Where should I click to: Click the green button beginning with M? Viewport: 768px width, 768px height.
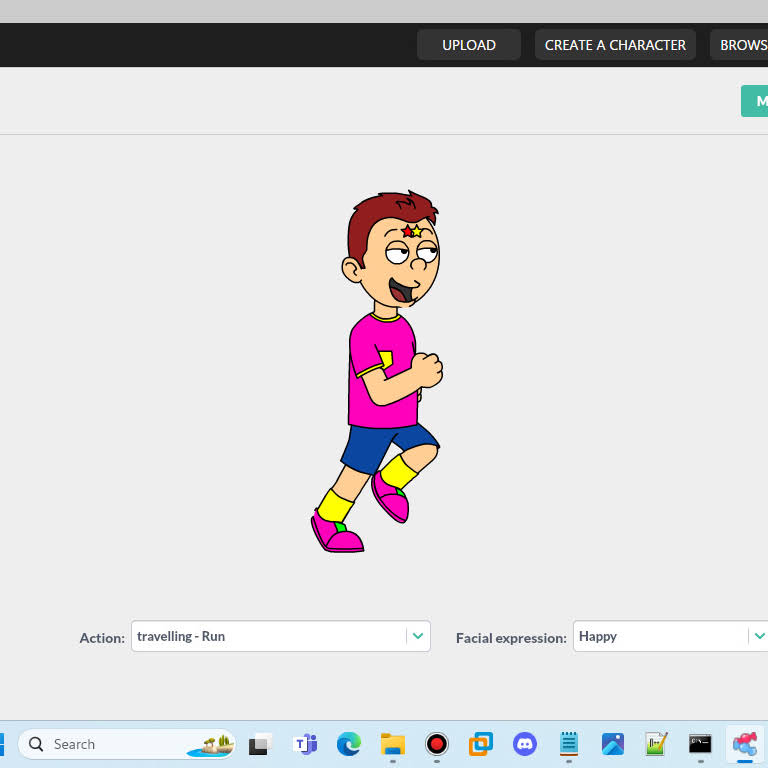(x=755, y=101)
